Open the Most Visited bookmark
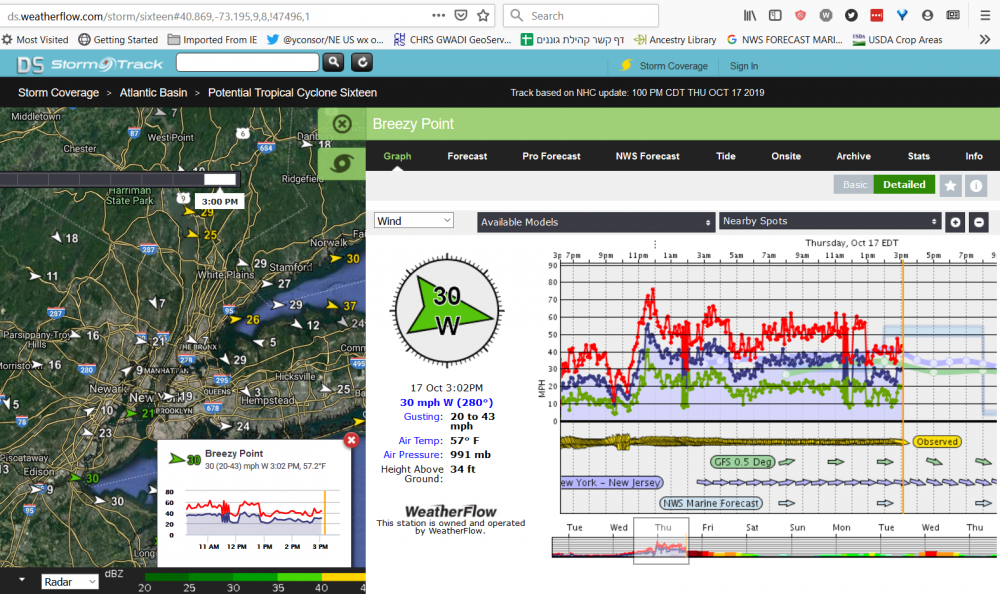This screenshot has width=1000, height=594. click(x=35, y=40)
